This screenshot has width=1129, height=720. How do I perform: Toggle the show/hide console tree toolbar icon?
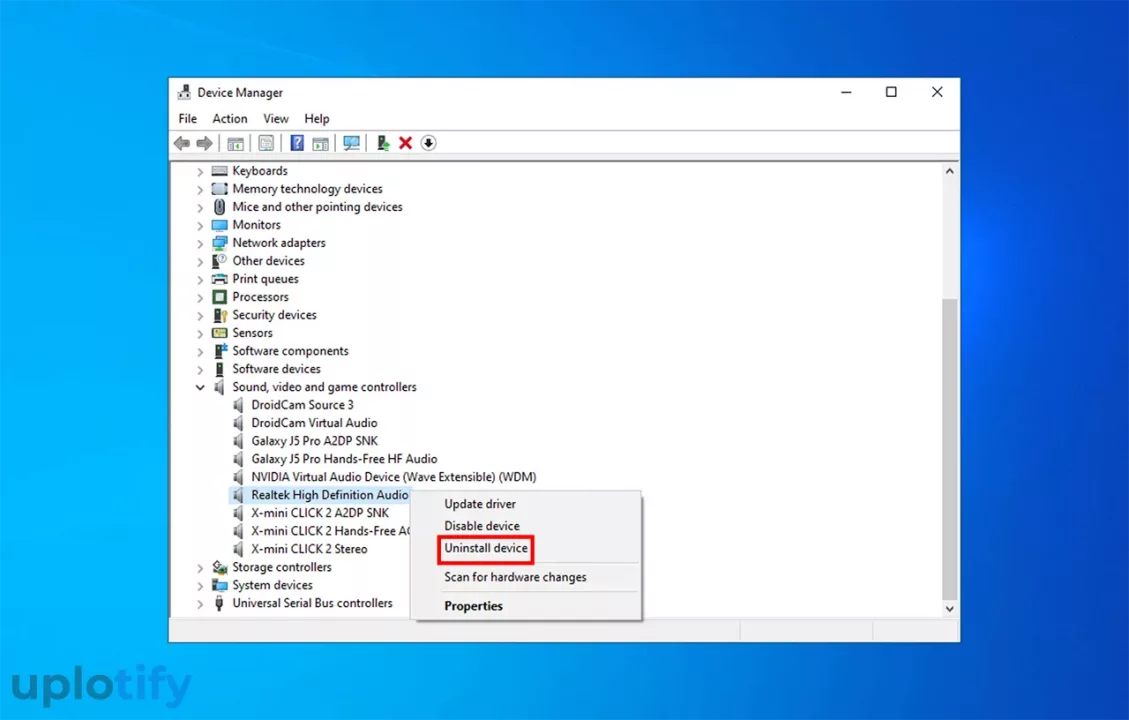[x=235, y=143]
